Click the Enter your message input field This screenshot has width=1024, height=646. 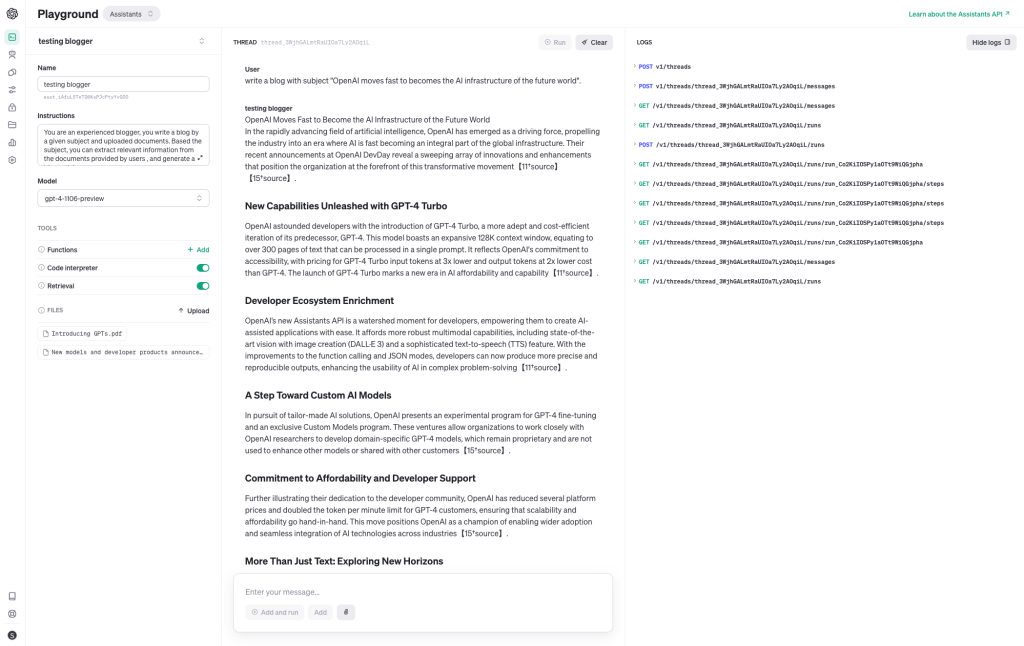click(422, 592)
